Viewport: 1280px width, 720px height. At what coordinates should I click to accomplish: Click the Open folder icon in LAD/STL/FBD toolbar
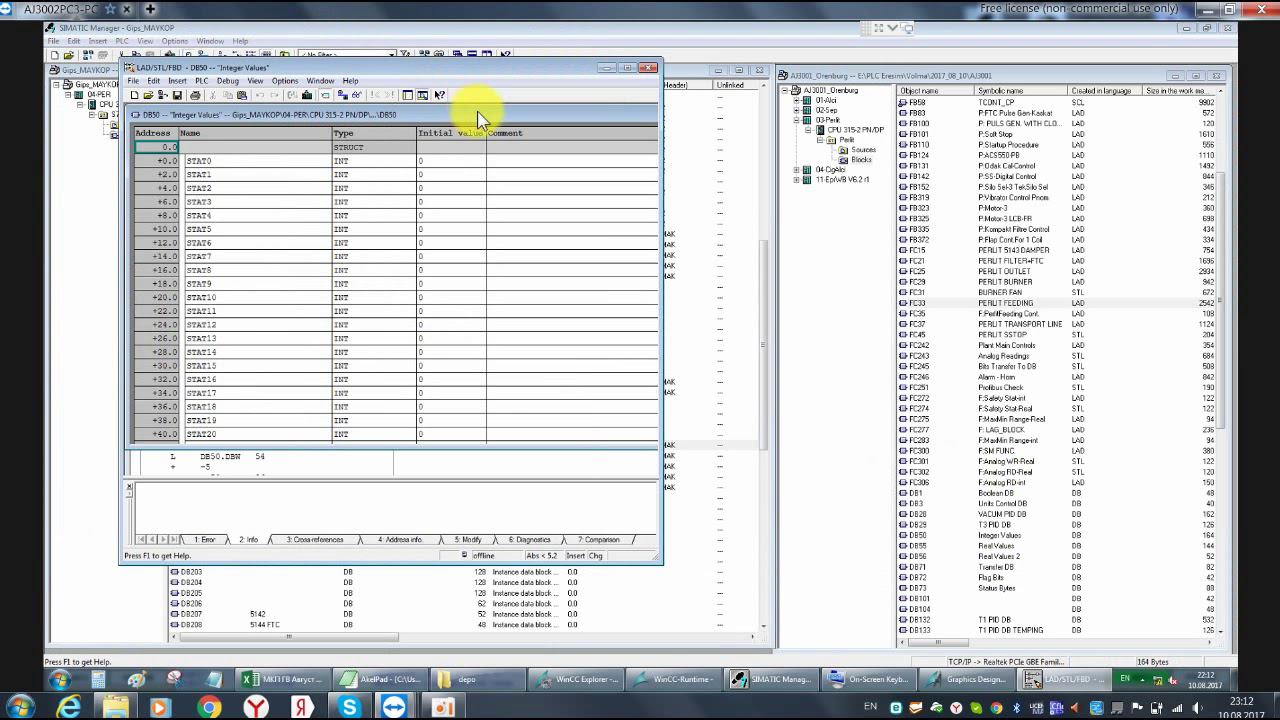point(148,95)
